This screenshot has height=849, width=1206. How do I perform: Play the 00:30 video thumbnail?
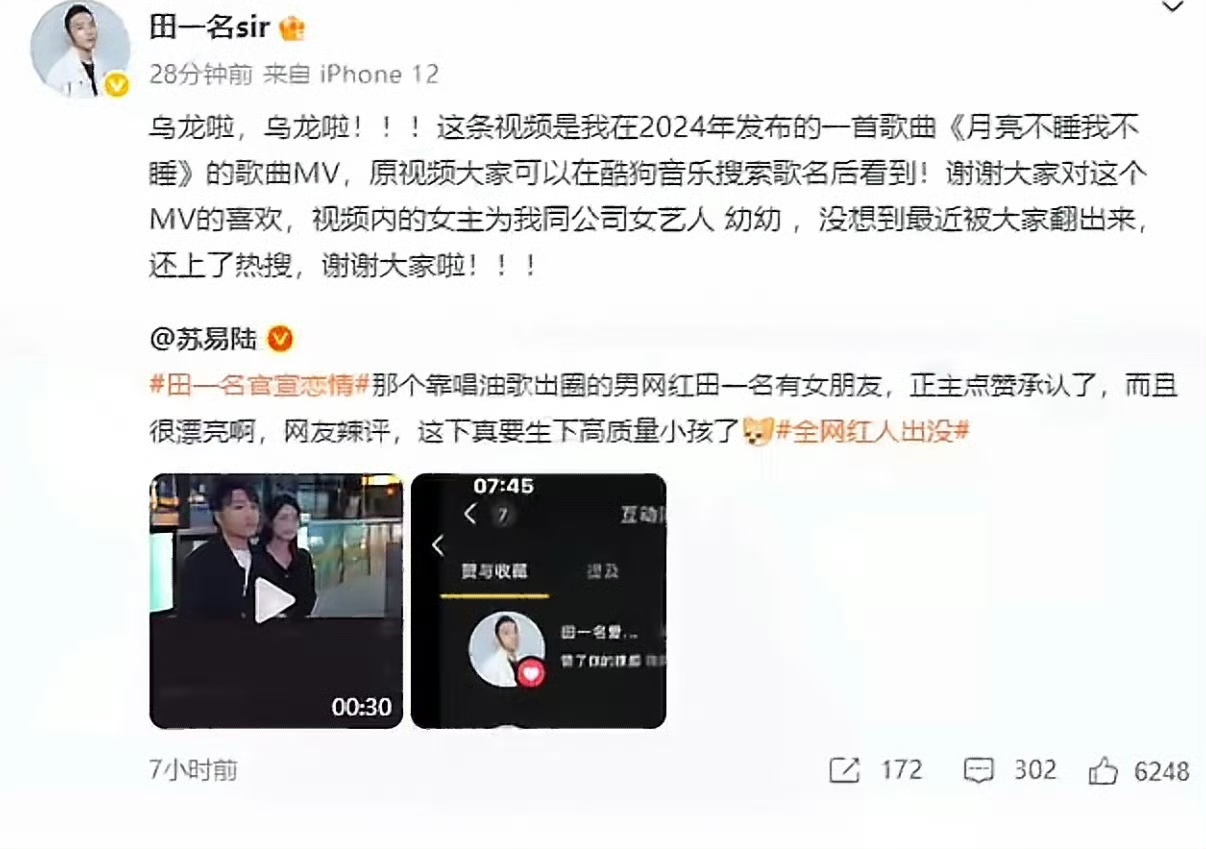click(276, 601)
